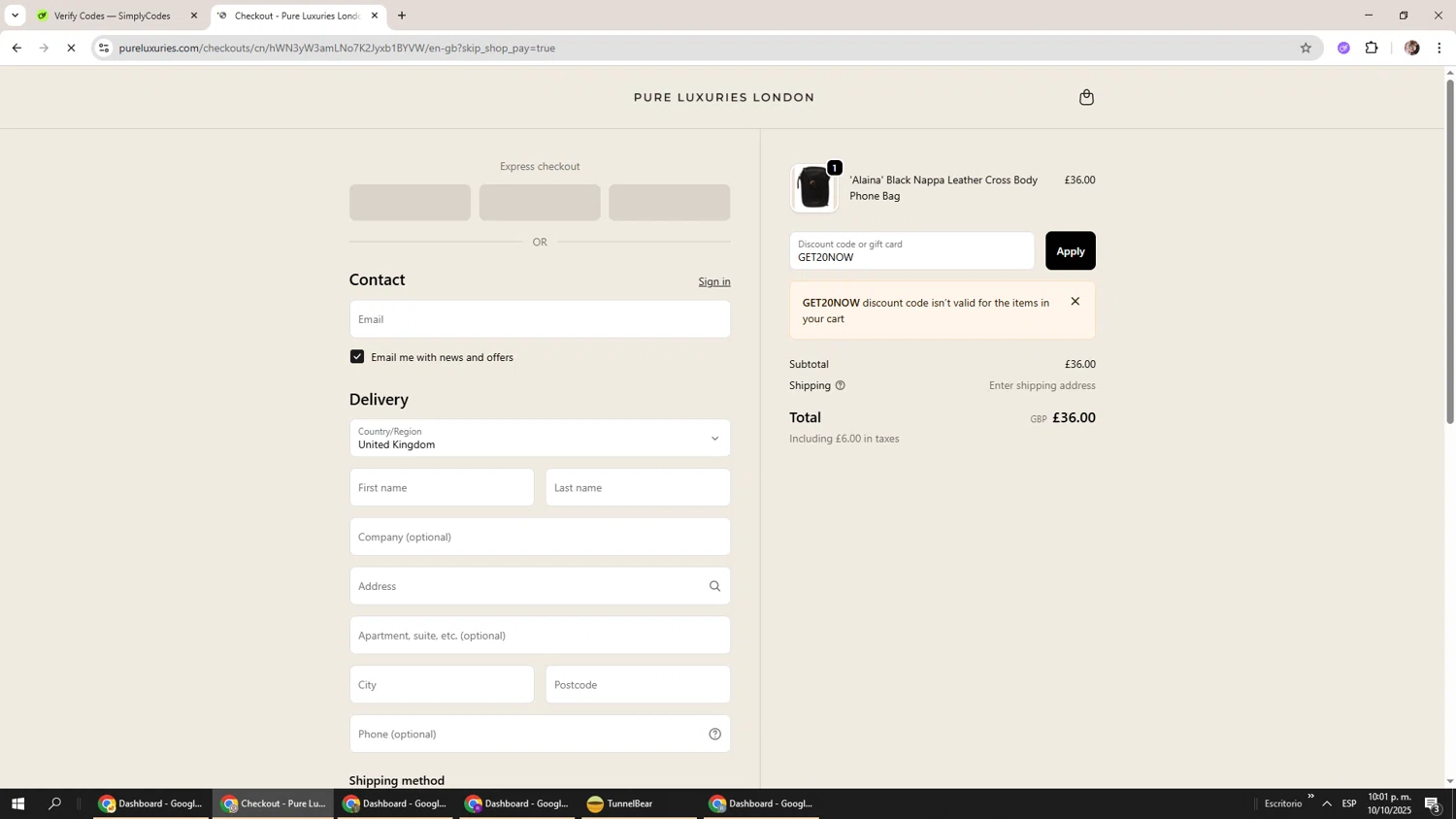The width and height of the screenshot is (1456, 819).
Task: Click the Pure Luxuries London logo
Action: point(724,98)
